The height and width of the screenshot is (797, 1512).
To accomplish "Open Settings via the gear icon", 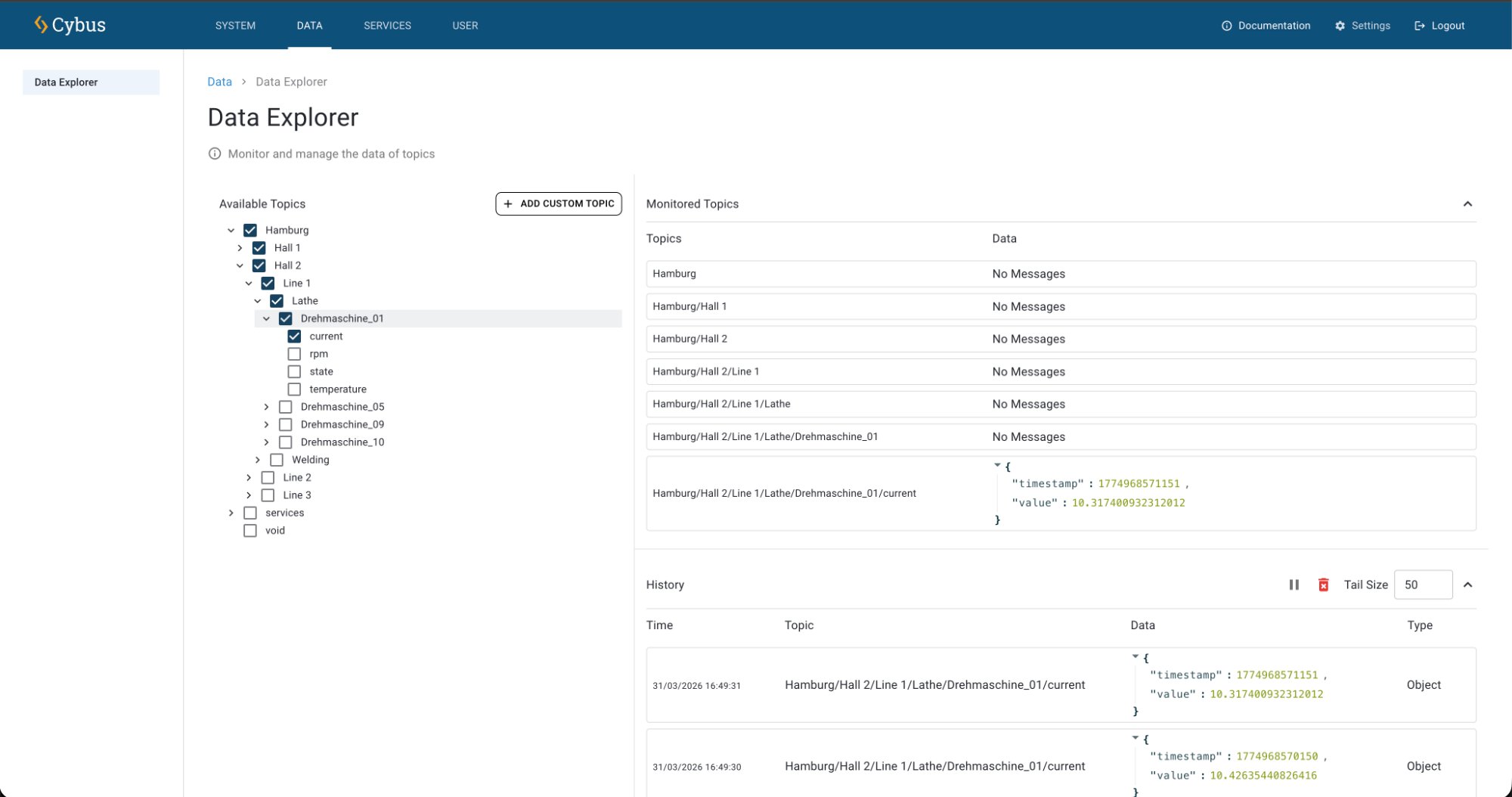I will [1340, 26].
